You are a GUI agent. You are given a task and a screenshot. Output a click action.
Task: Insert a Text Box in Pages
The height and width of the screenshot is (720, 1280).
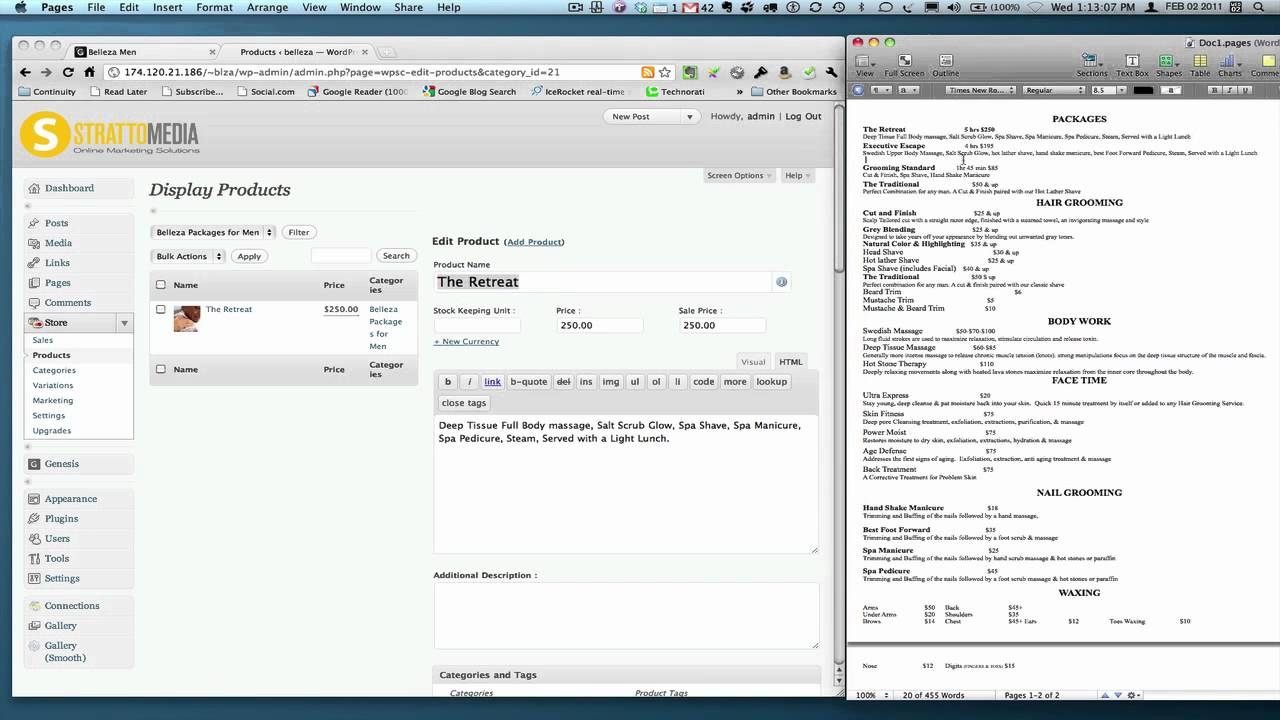pyautogui.click(x=1132, y=65)
